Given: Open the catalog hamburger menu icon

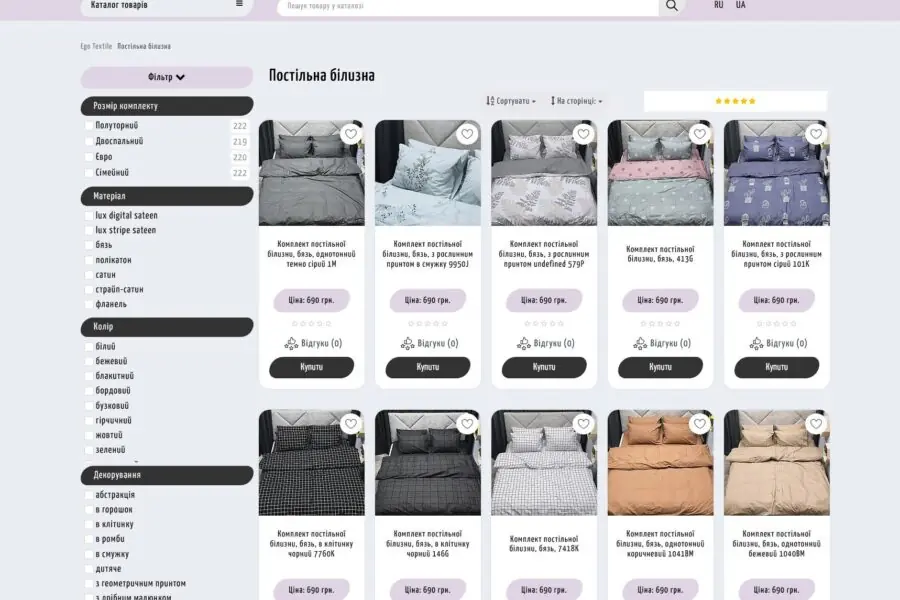Looking at the screenshot, I should click(239, 4).
